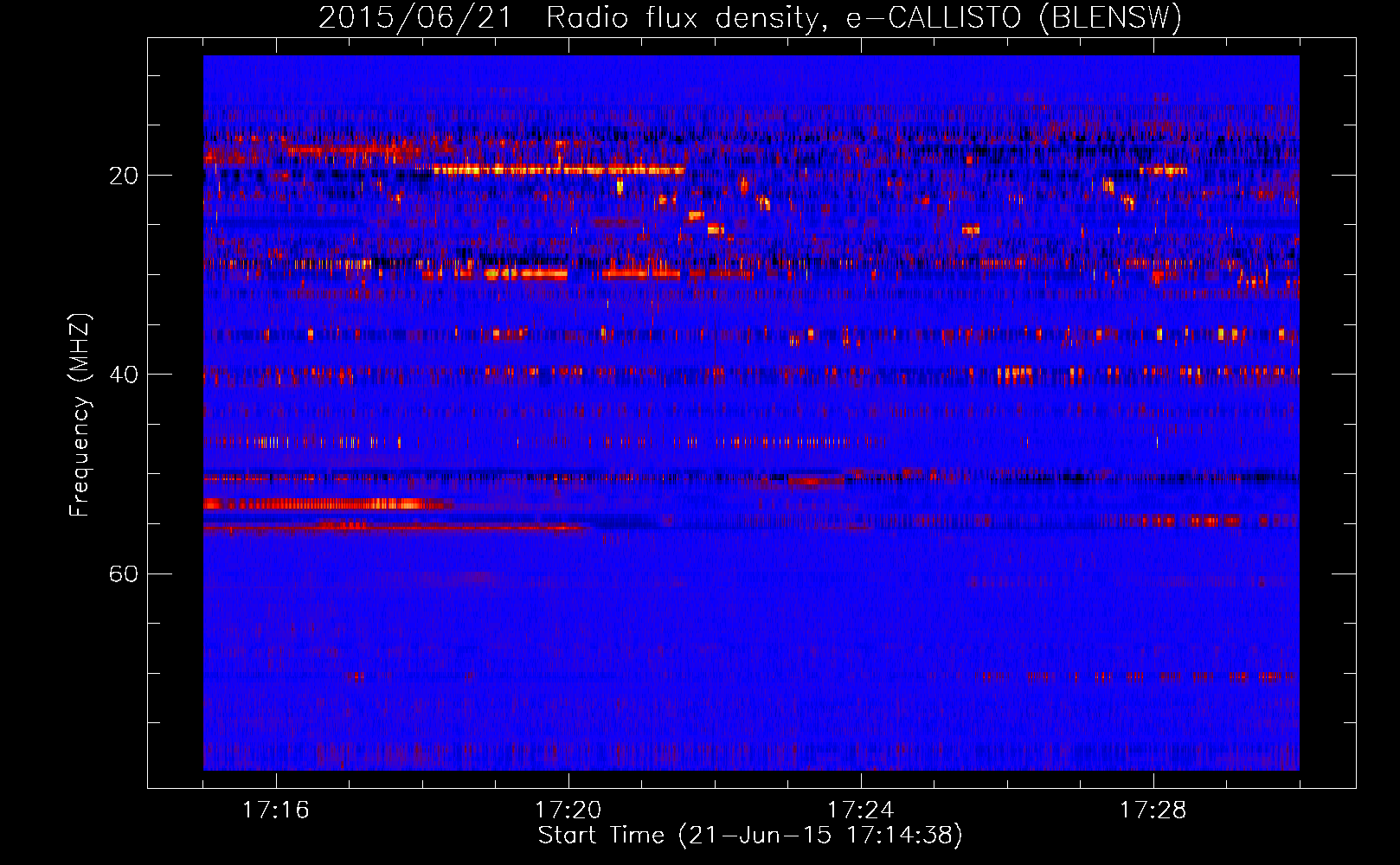Click the long red band at 53 MHz
Viewport: 1400px width, 865px height.
pos(328,503)
